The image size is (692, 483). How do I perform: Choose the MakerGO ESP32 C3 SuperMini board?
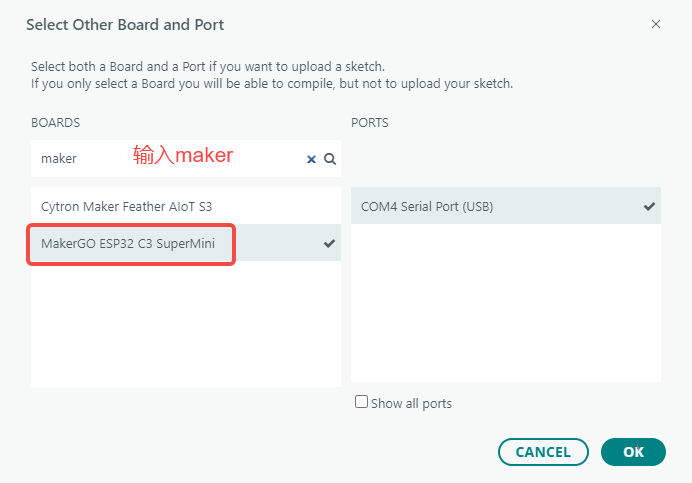(x=127, y=243)
